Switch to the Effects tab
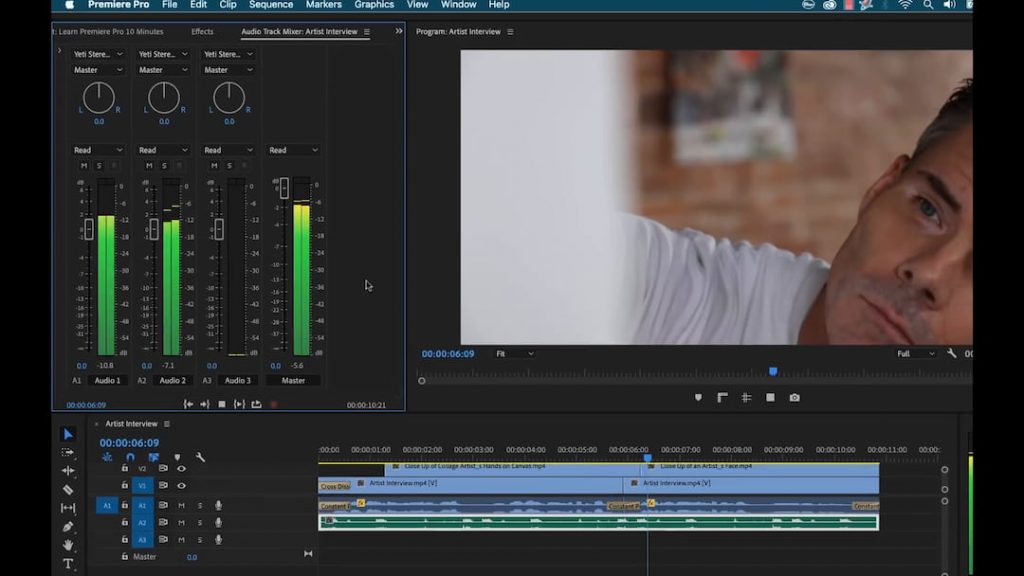This screenshot has width=1024, height=576. pyautogui.click(x=202, y=31)
